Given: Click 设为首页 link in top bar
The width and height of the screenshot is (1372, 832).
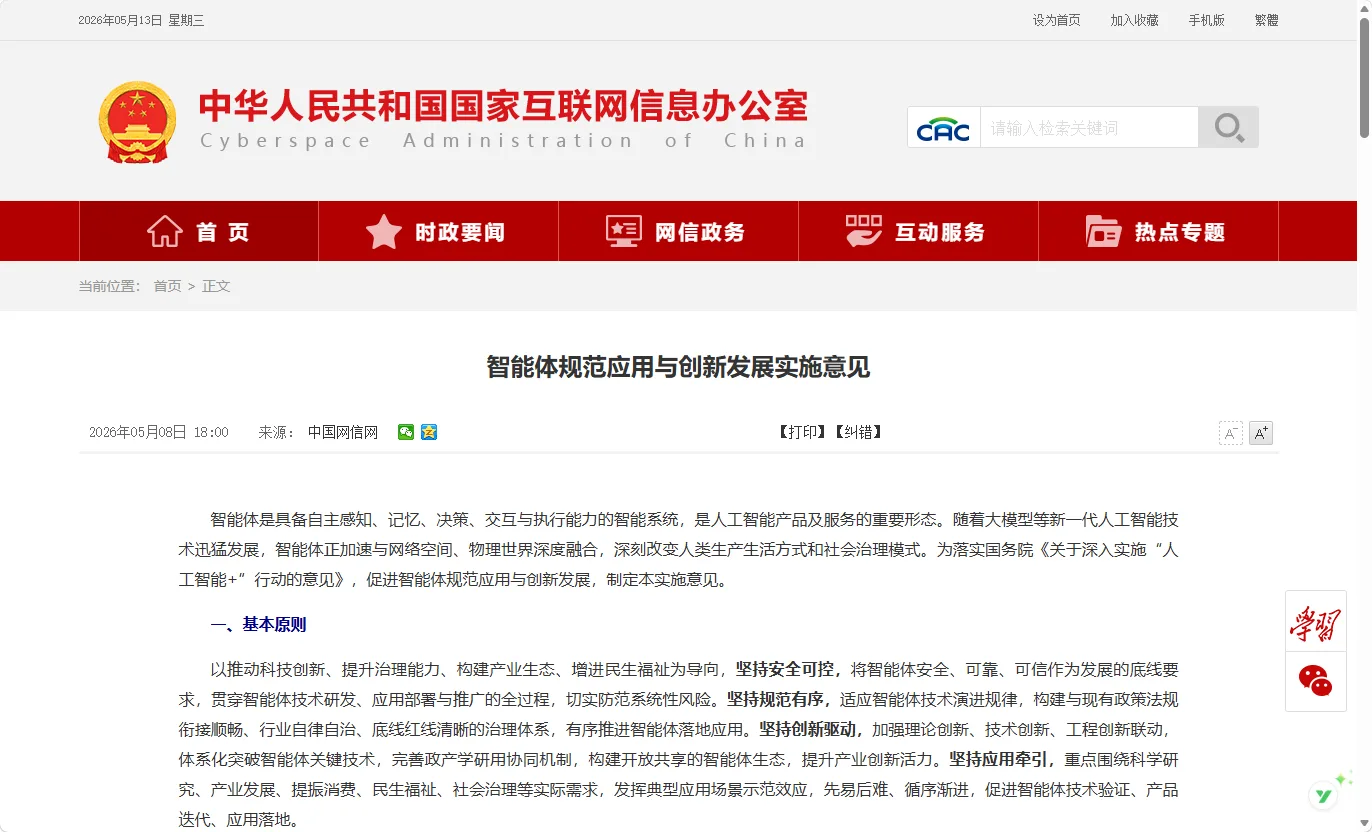Looking at the screenshot, I should click(1057, 20).
